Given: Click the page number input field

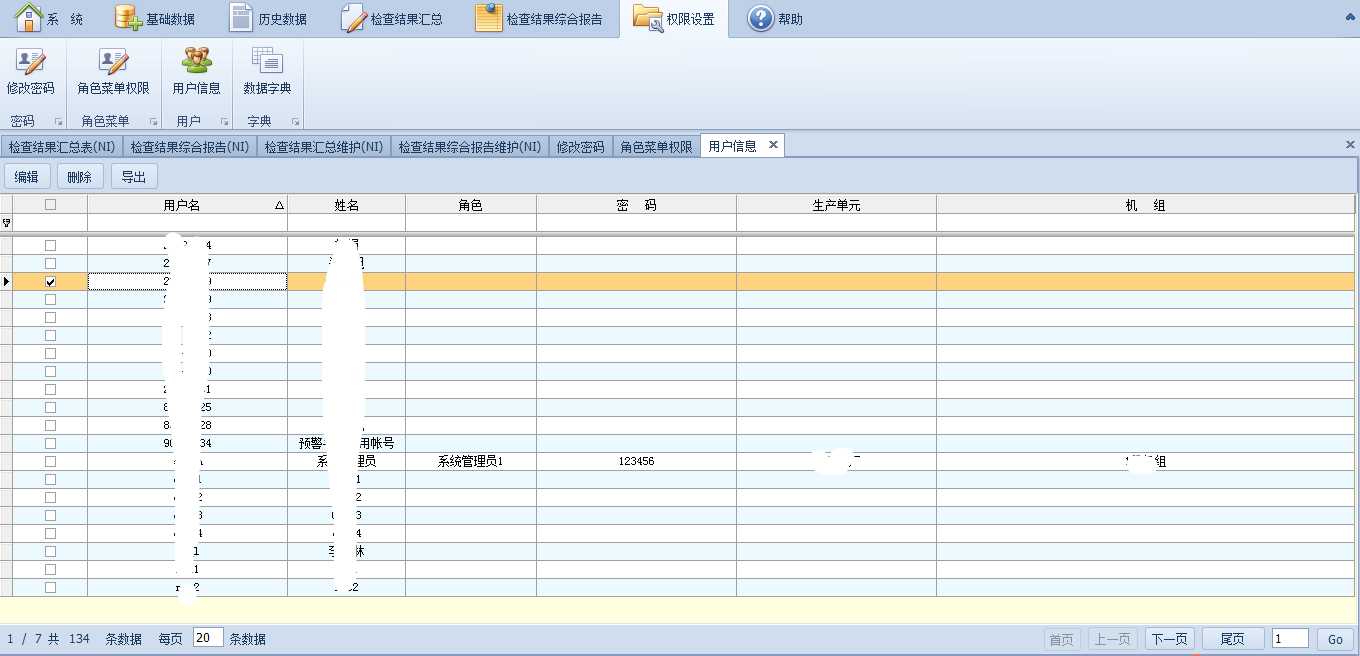Looking at the screenshot, I should 1290,639.
